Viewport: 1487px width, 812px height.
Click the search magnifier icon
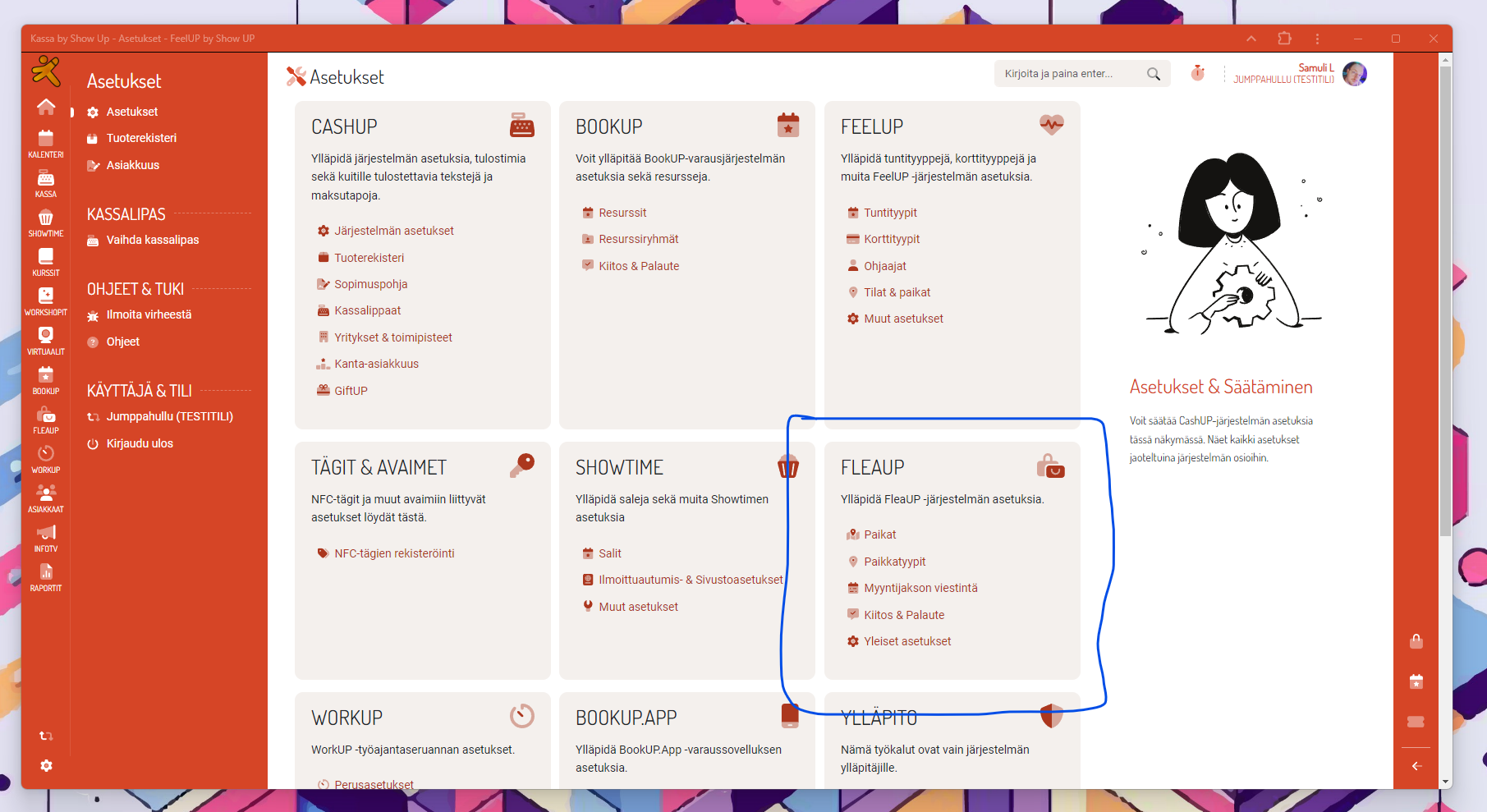(1154, 74)
